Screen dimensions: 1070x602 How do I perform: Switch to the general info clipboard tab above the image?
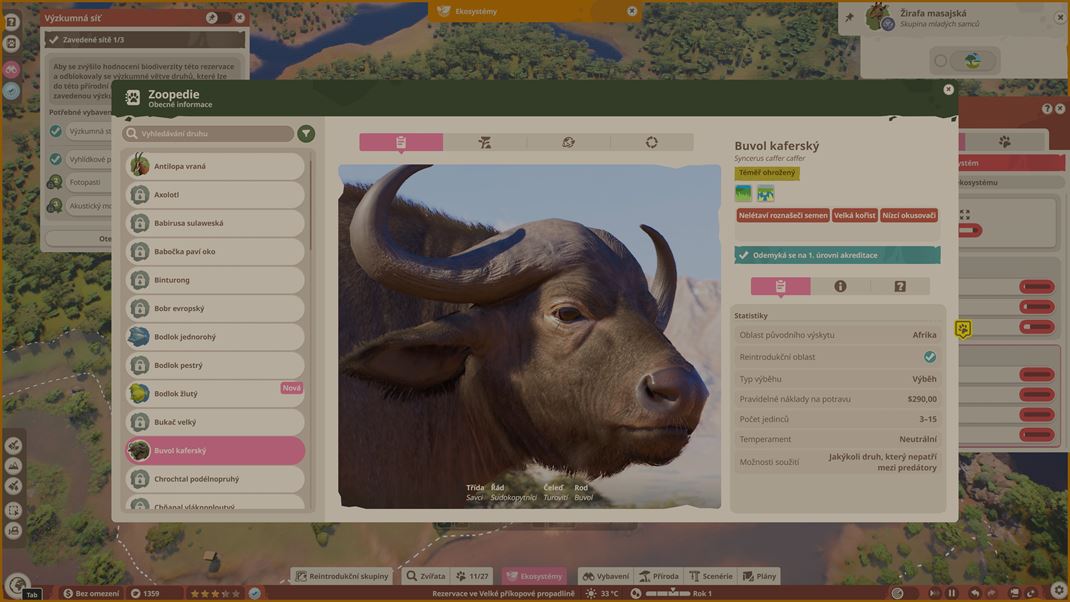point(401,142)
